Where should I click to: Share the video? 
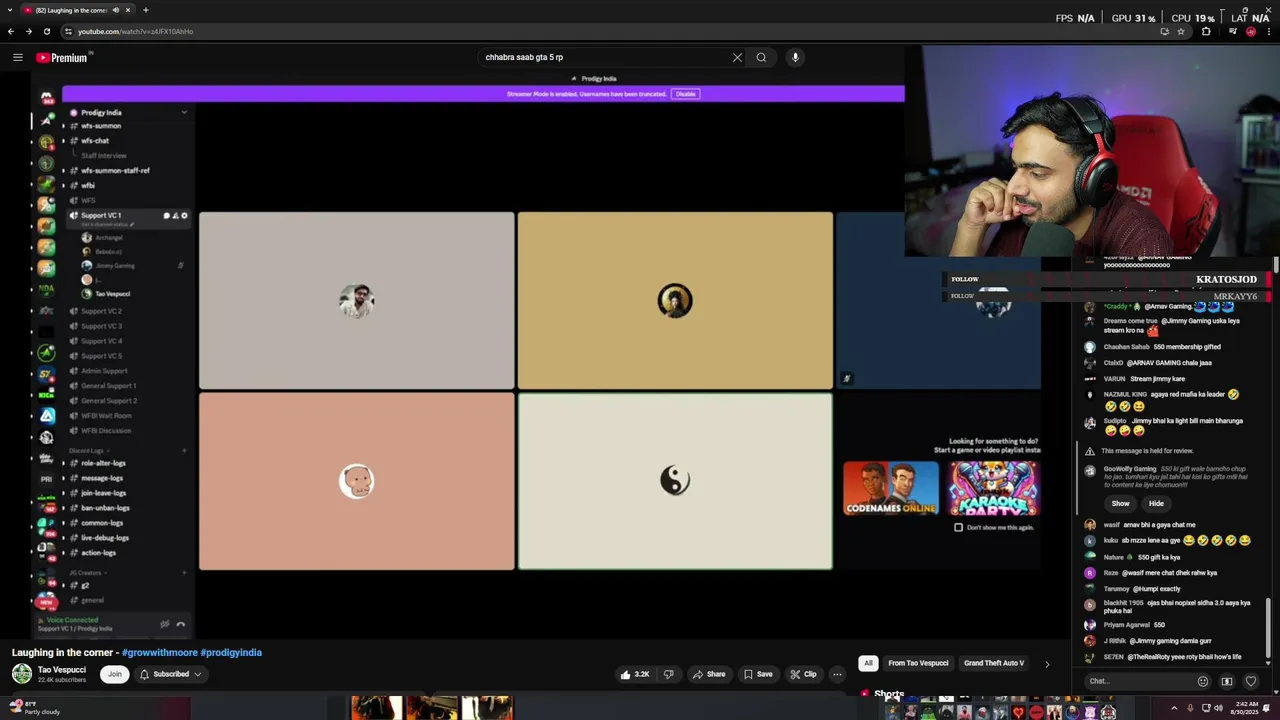coord(708,674)
